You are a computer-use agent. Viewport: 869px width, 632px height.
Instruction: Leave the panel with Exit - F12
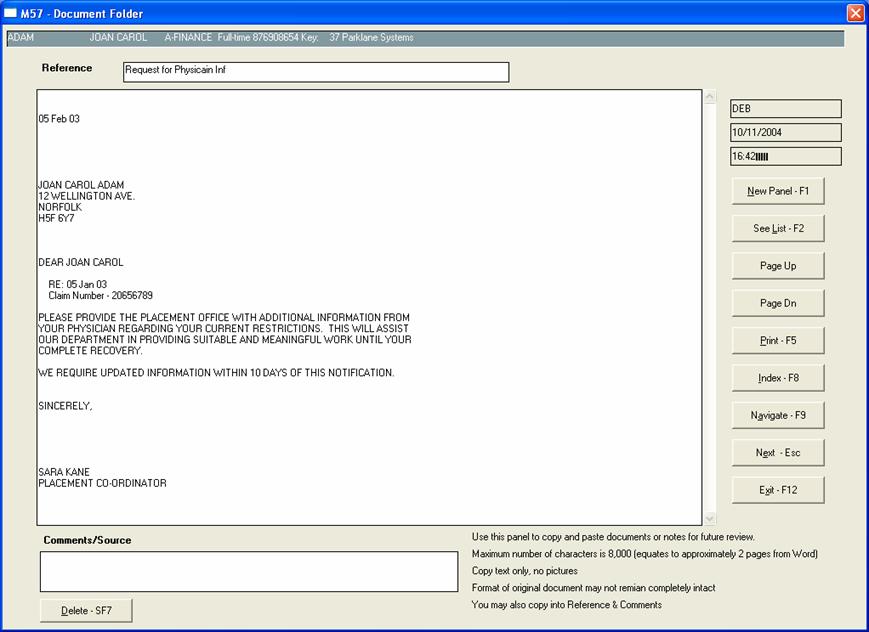(778, 490)
